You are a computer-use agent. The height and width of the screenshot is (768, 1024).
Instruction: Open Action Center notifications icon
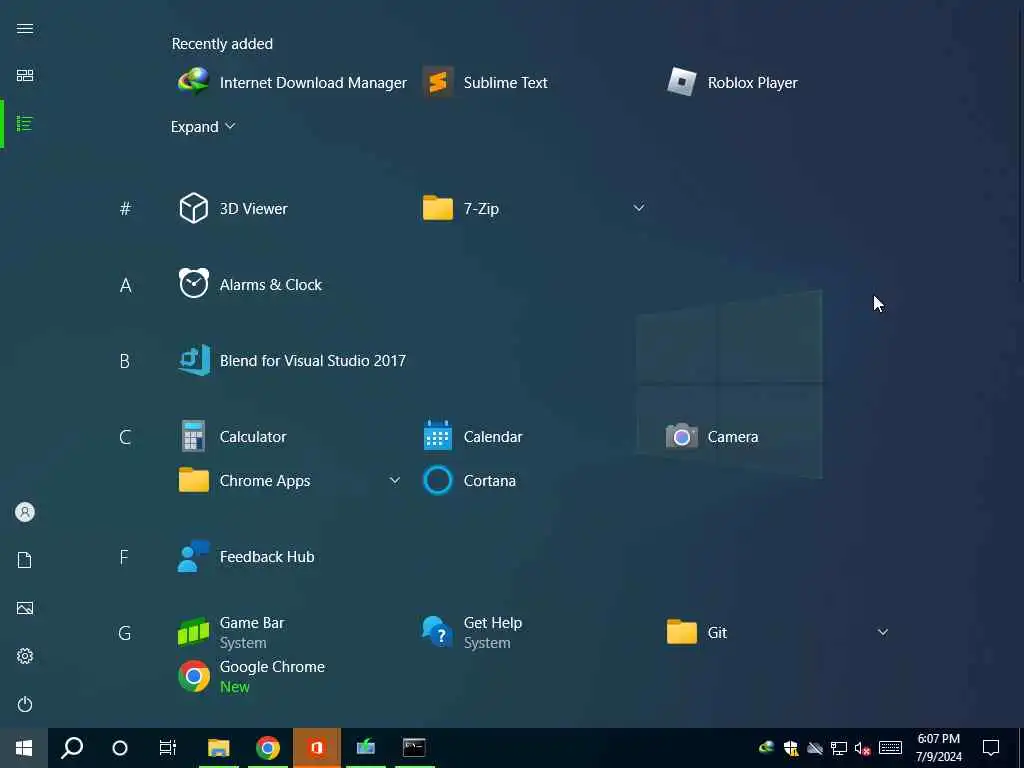click(991, 748)
